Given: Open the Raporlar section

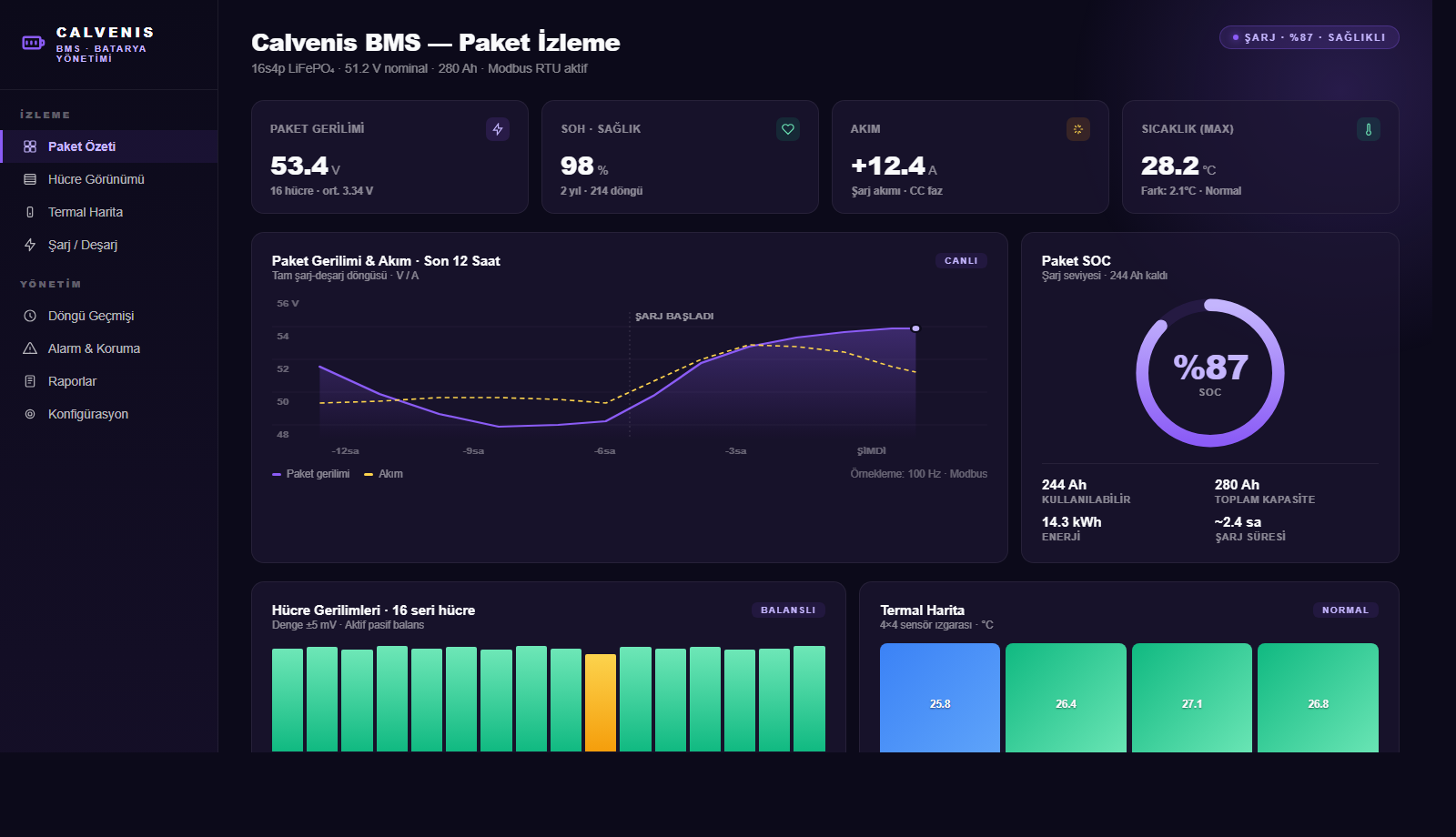Looking at the screenshot, I should click(x=72, y=381).
